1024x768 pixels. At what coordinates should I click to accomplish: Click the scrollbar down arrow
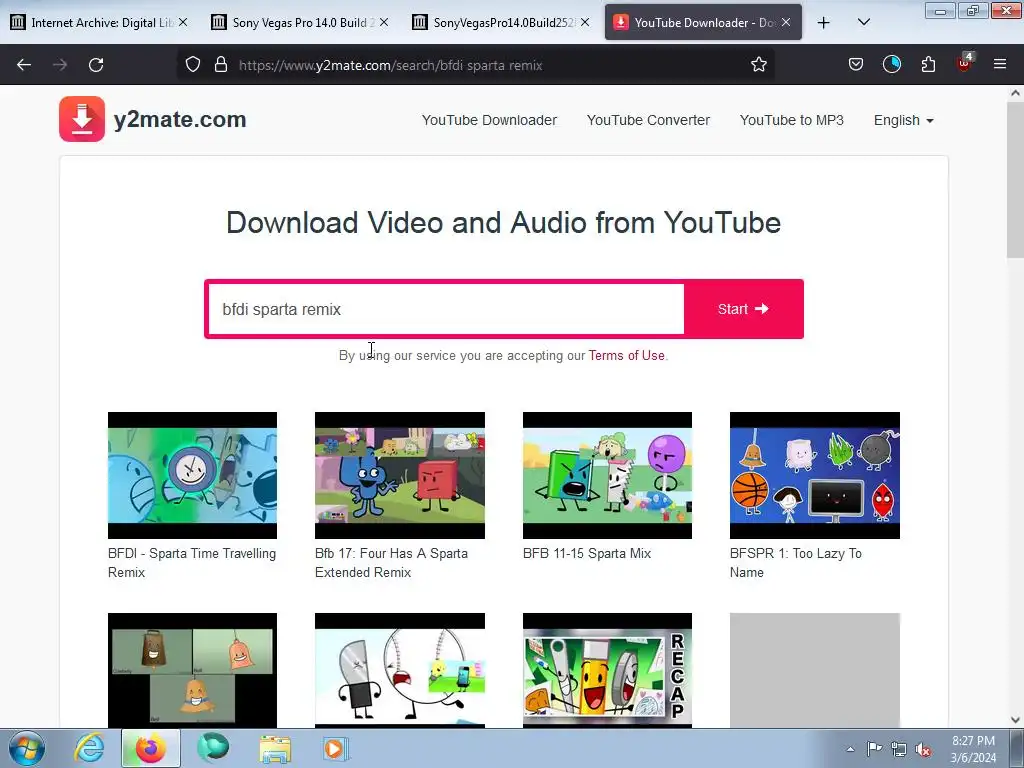pyautogui.click(x=1015, y=720)
